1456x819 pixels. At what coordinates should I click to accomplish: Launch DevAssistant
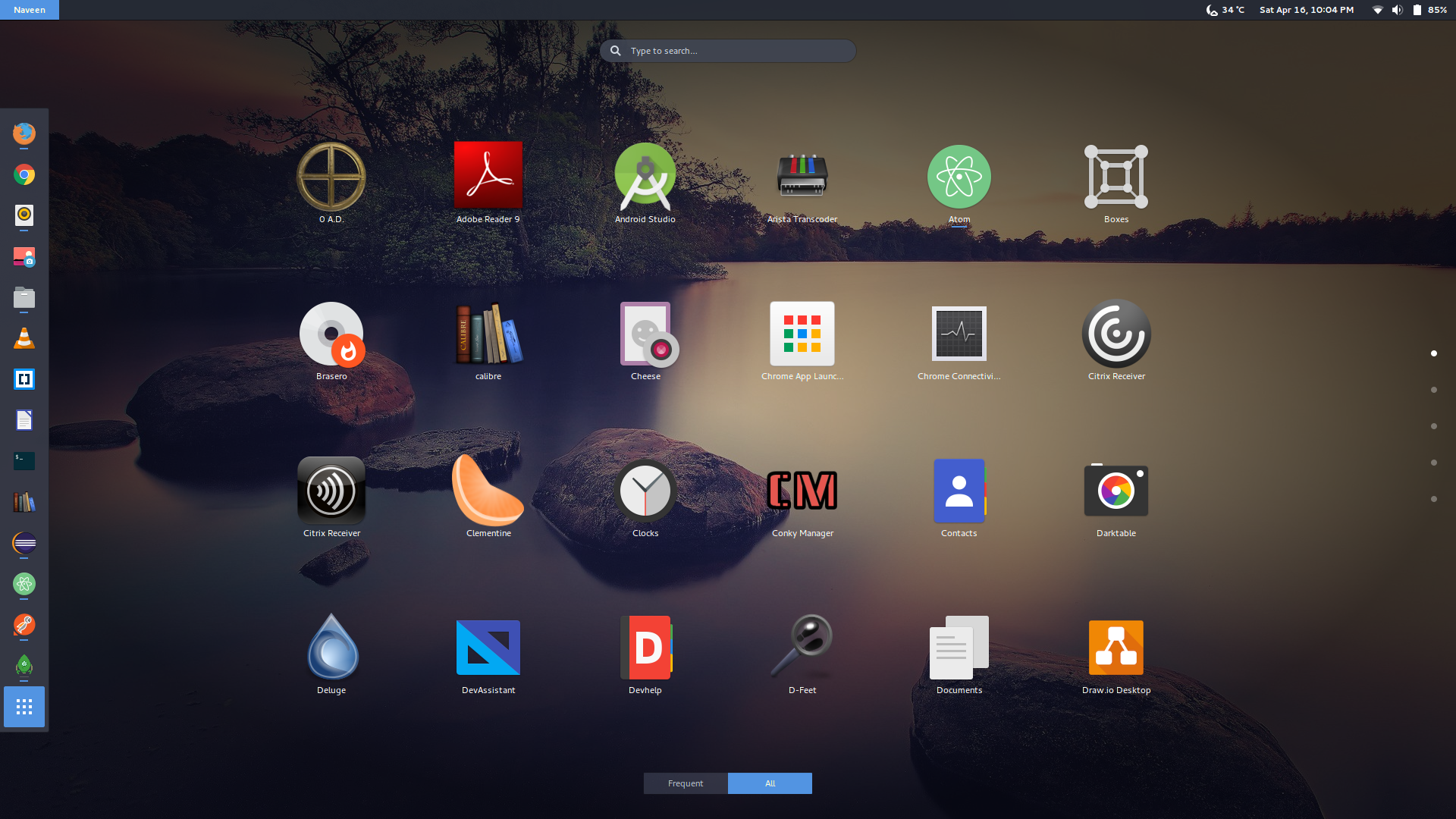pos(488,648)
